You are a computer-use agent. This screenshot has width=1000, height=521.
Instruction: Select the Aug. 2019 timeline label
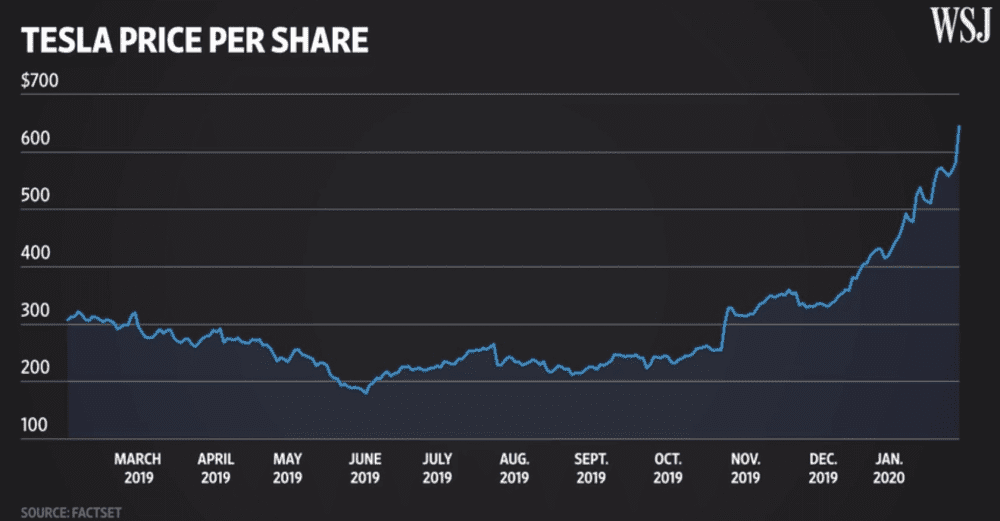(x=514, y=468)
